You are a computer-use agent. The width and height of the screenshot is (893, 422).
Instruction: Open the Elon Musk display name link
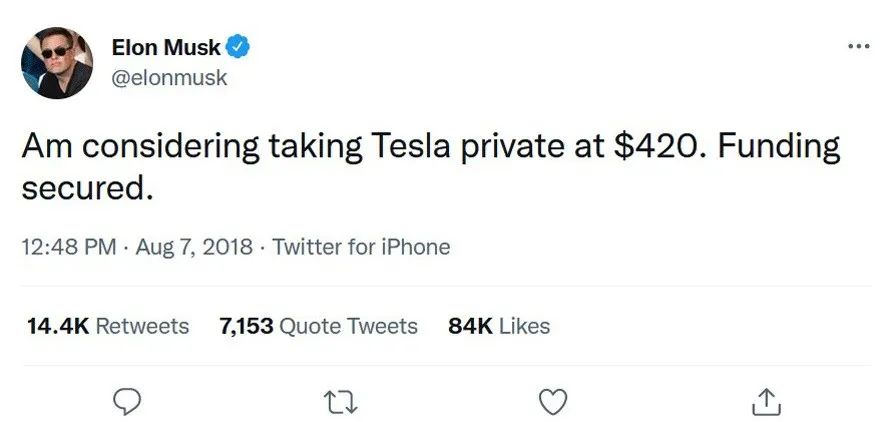(166, 47)
